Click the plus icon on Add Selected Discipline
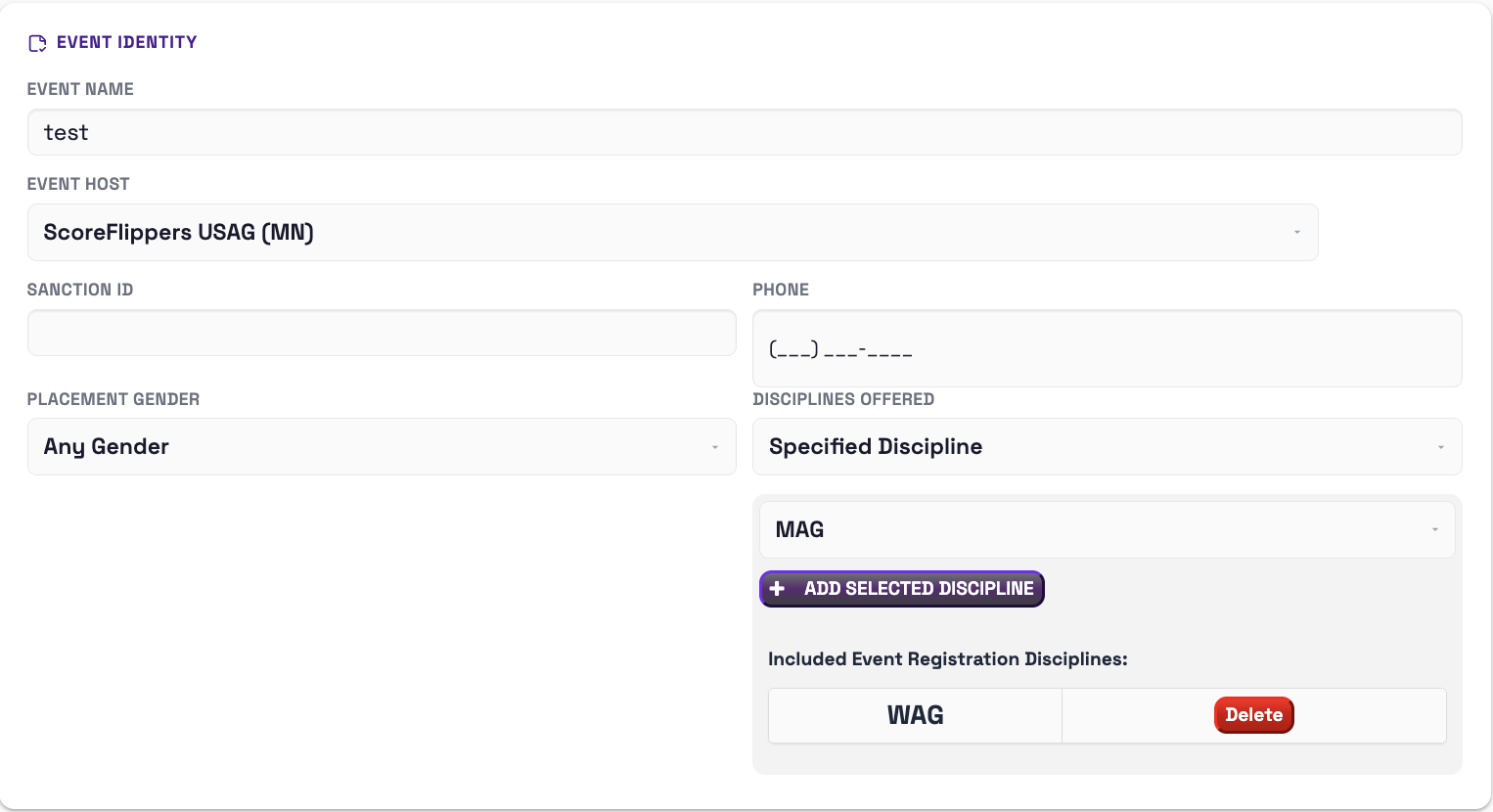 pyautogui.click(x=777, y=589)
